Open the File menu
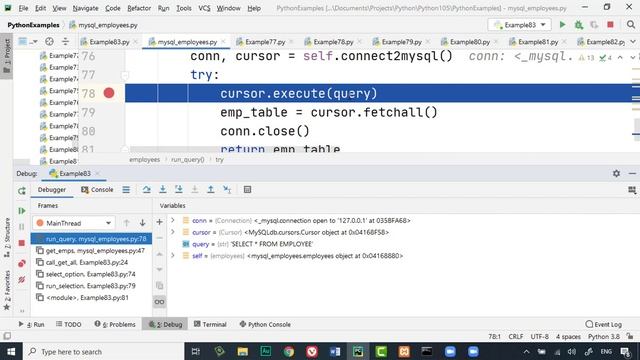Viewport: 640px width, 360px height. pos(23,8)
